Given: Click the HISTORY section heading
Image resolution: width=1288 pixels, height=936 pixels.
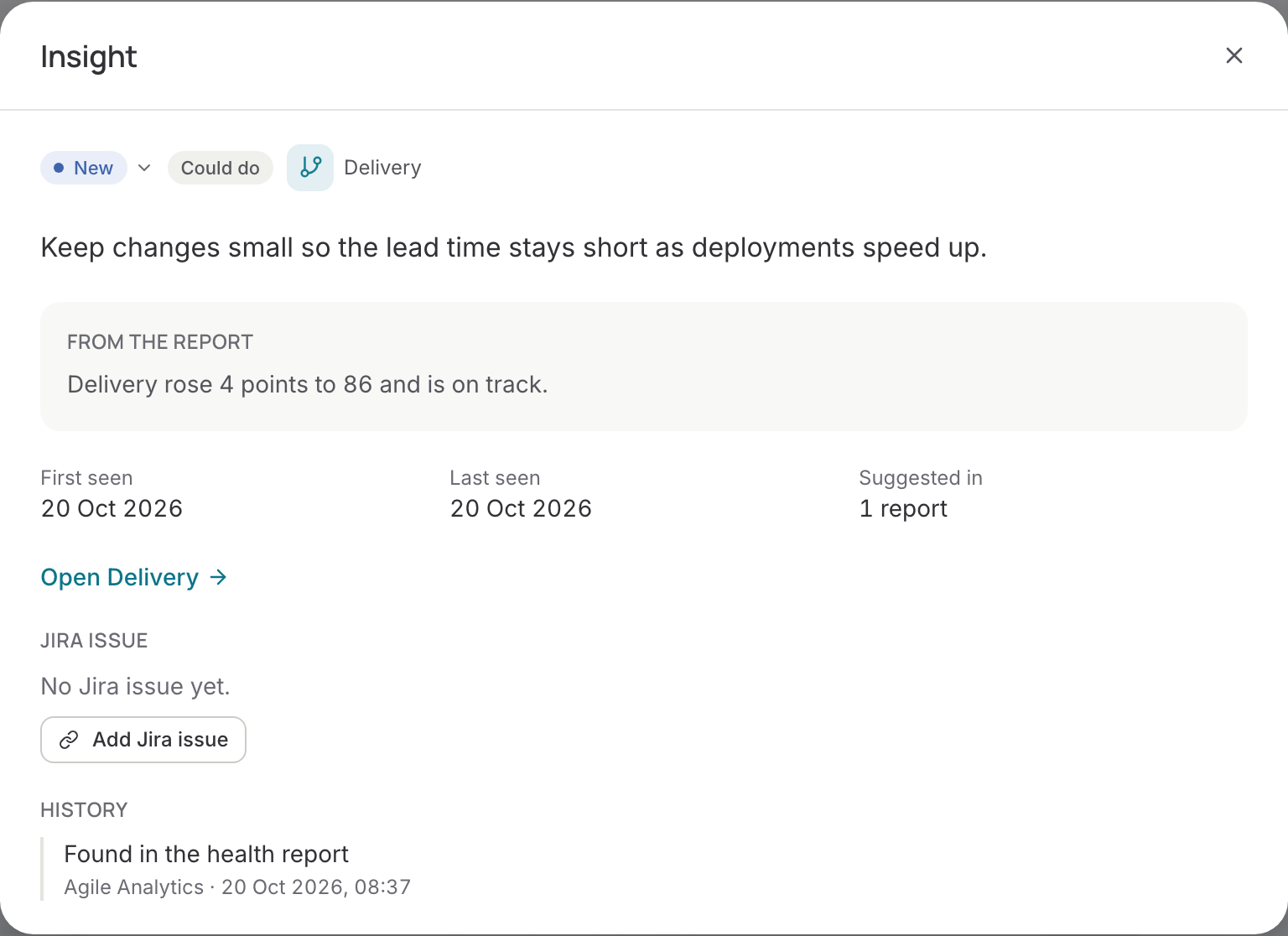Looking at the screenshot, I should point(84,810).
